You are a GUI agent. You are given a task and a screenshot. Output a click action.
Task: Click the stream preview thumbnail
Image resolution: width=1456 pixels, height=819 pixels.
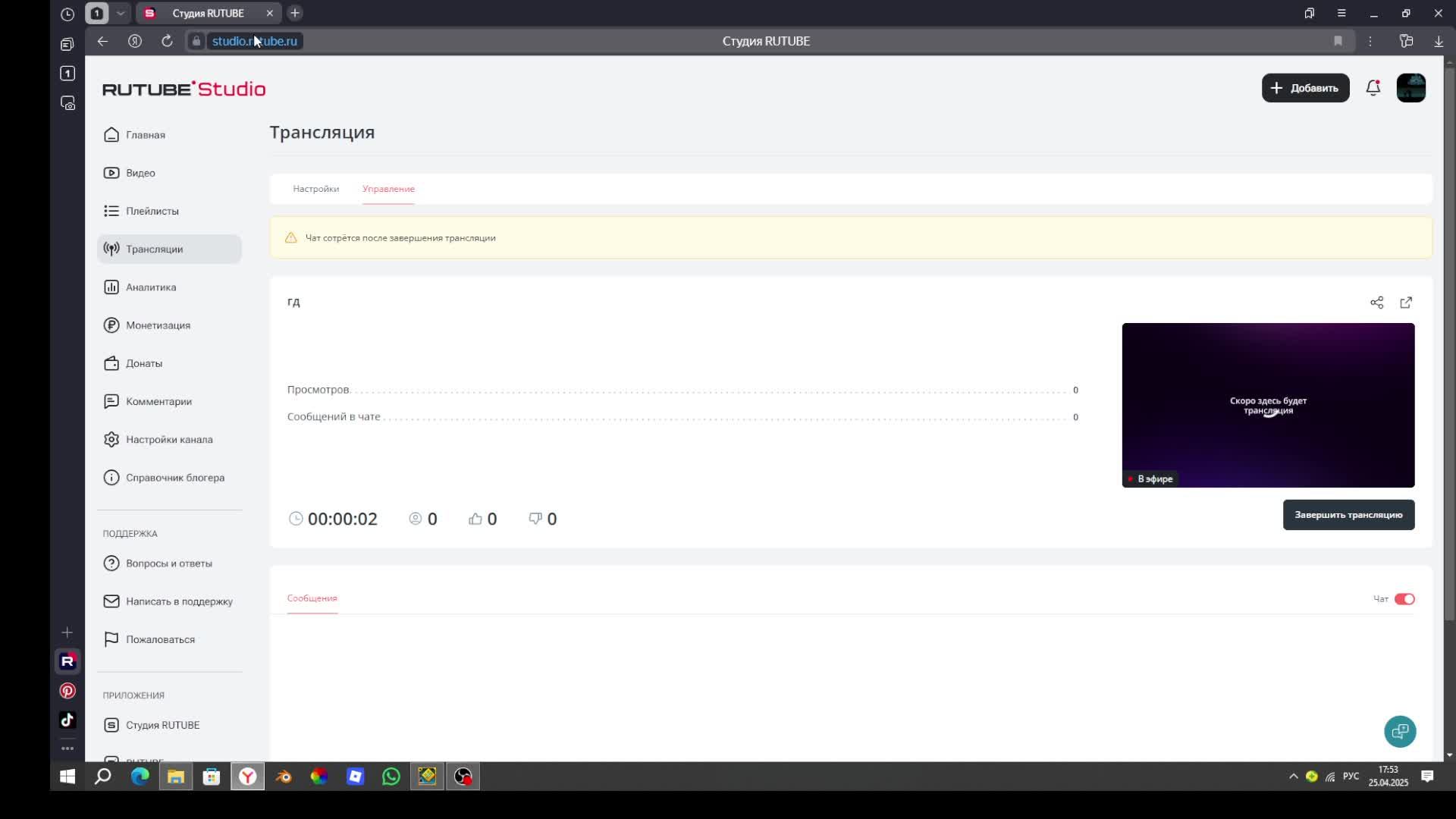1267,405
